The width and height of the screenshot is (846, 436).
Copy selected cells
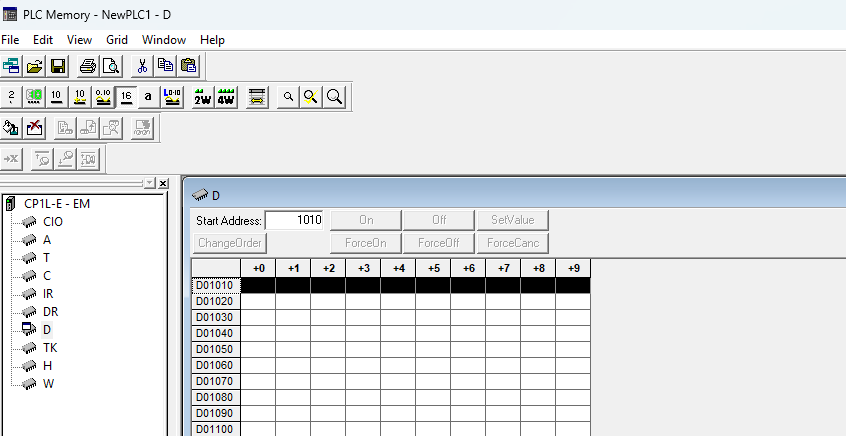pos(165,66)
